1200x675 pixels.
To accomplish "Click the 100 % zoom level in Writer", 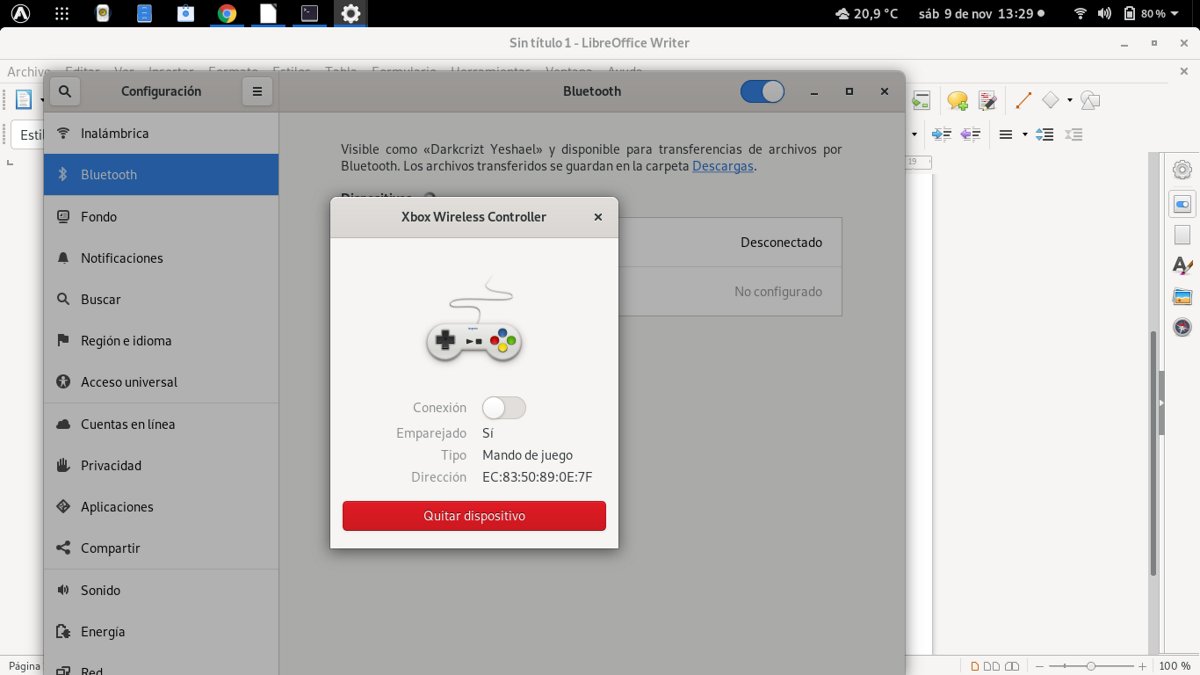I will click(1175, 666).
